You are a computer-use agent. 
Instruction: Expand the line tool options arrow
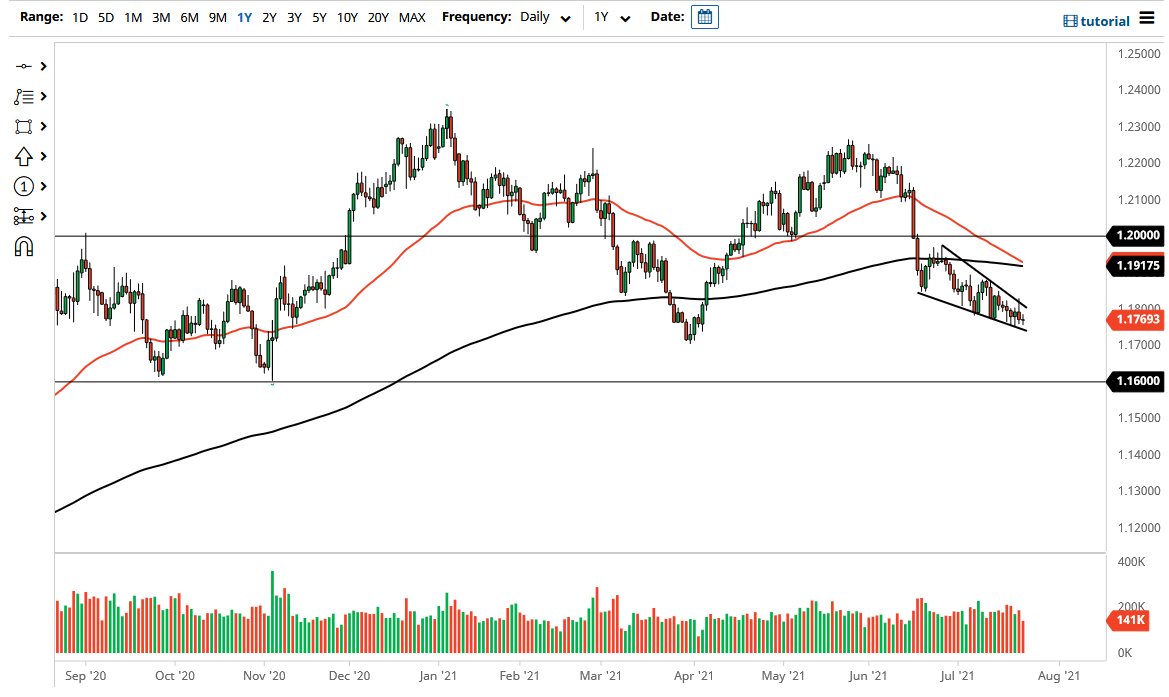[44, 66]
